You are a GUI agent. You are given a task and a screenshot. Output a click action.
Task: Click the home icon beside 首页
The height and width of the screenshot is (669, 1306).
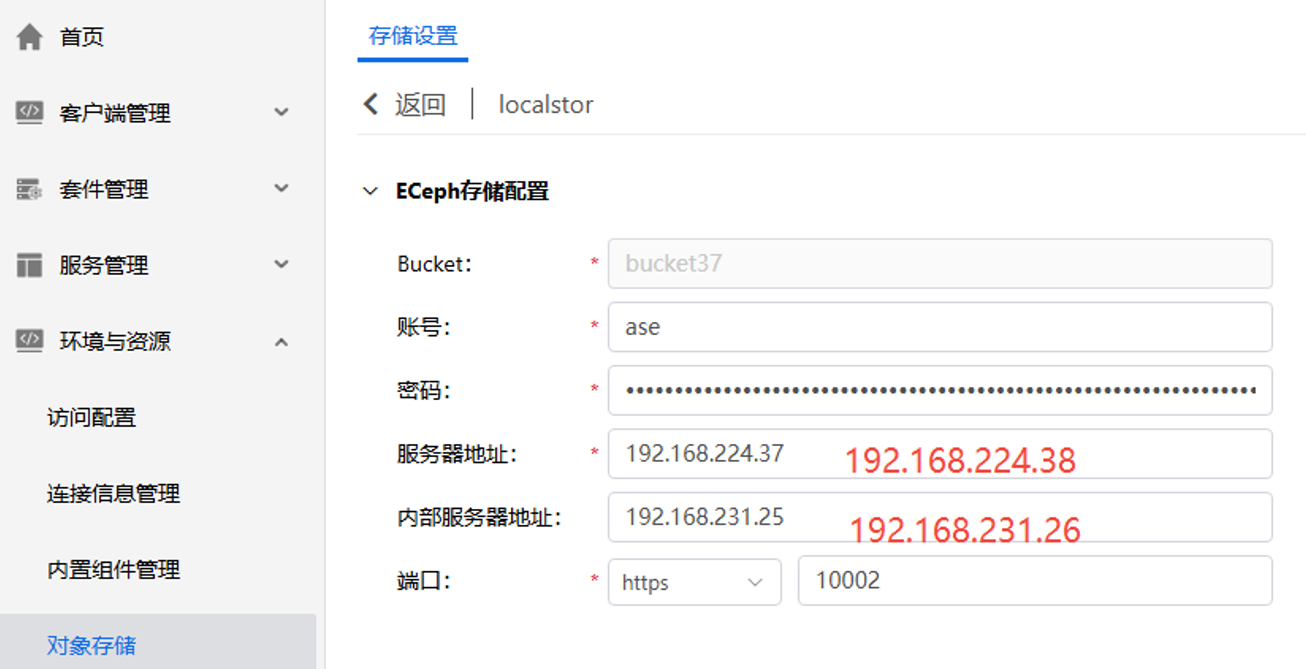coord(30,37)
